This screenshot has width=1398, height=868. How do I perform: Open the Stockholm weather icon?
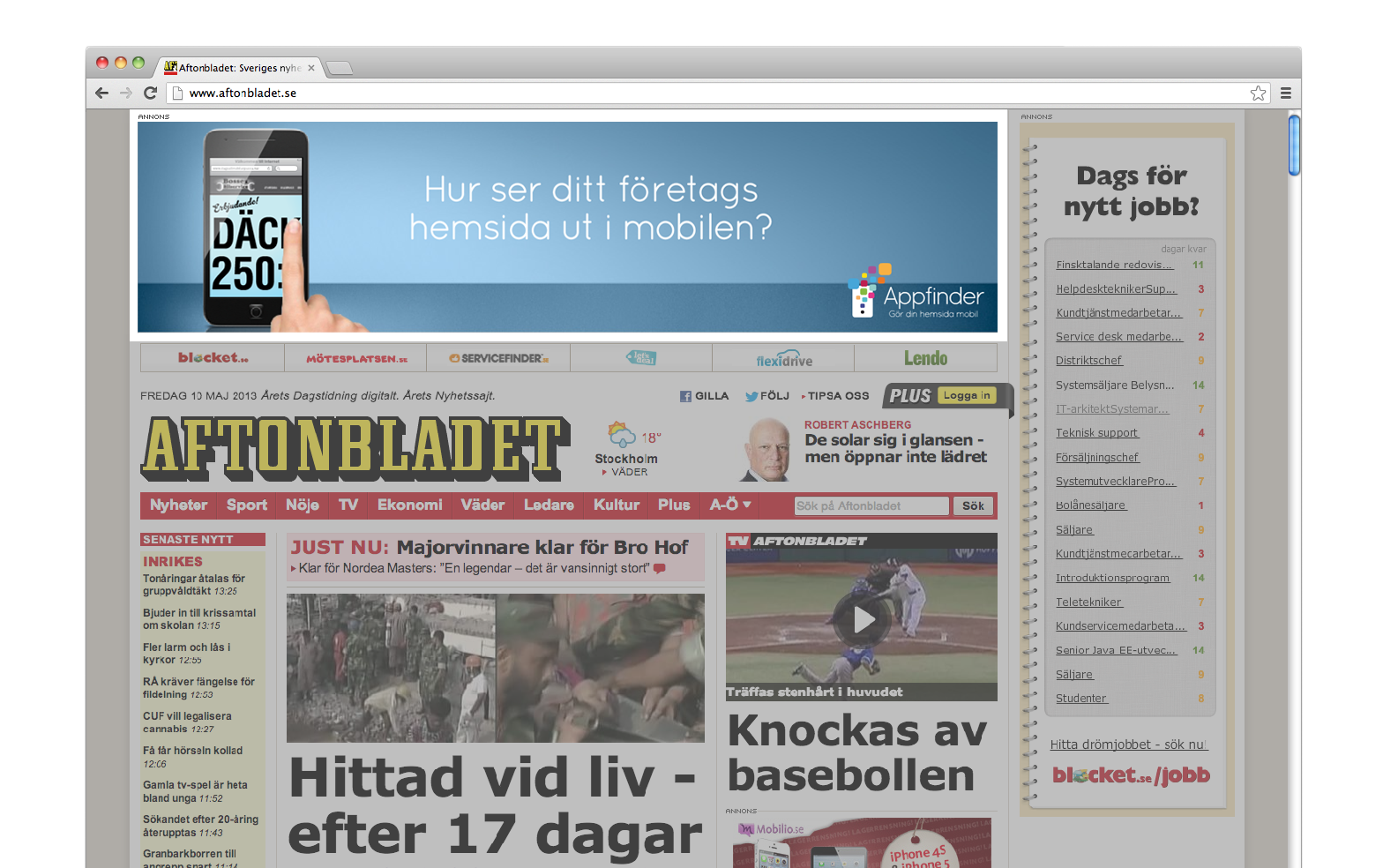tap(622, 434)
